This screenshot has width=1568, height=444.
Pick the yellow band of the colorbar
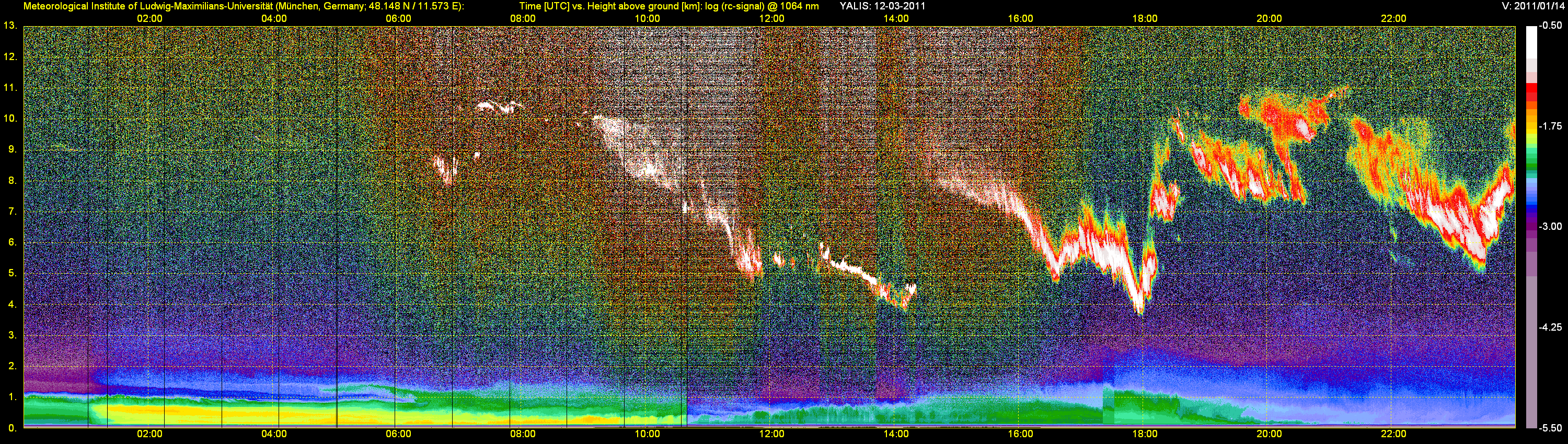point(1531,133)
